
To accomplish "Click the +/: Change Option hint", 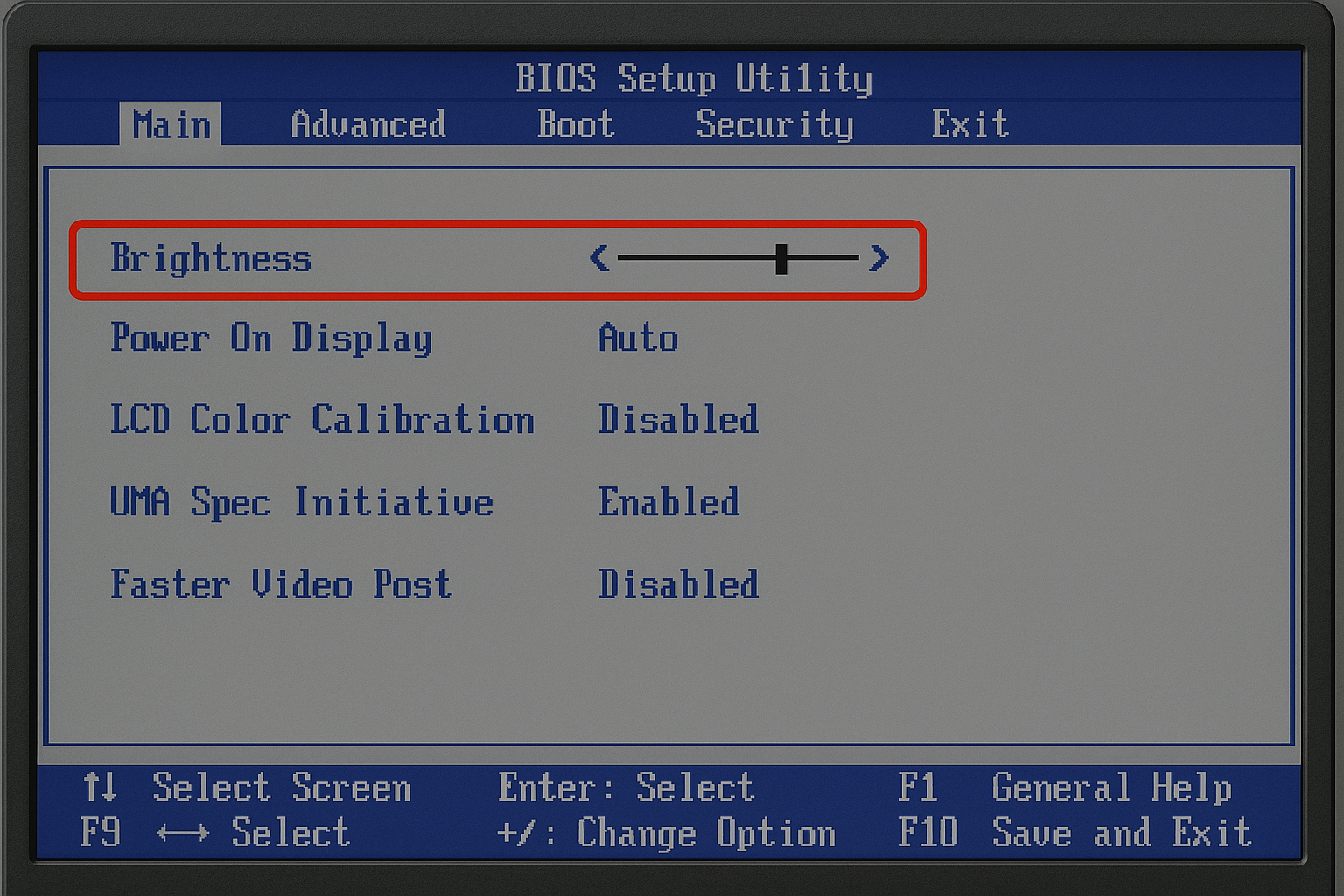I will click(666, 833).
